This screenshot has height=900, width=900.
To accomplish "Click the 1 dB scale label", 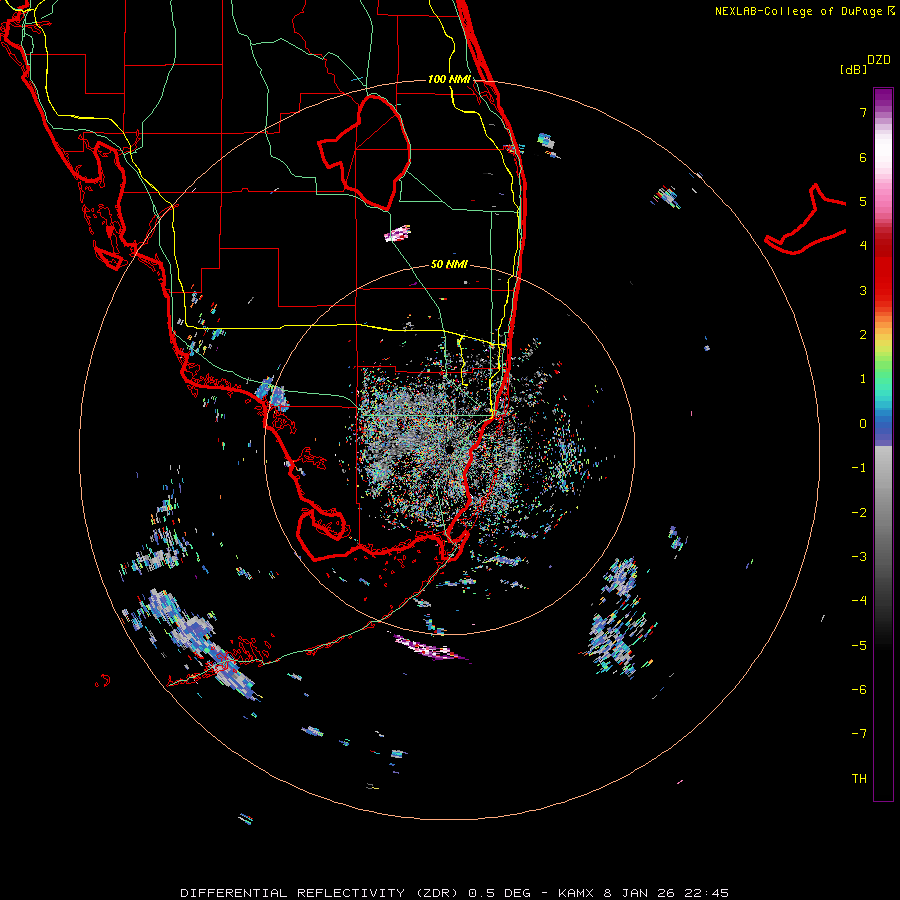I will [x=863, y=379].
